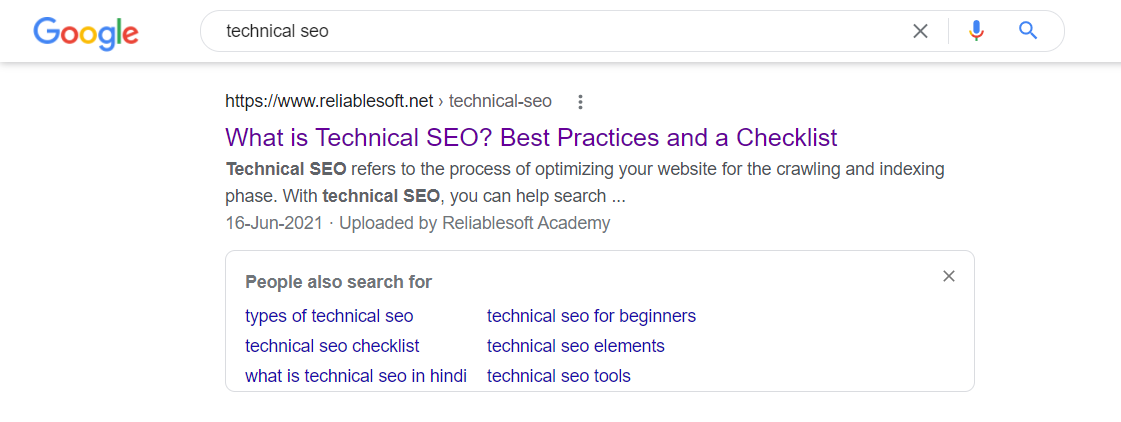Click the "technical-seo" breadcrumb path
Viewport: 1121px width, 422px height.
500,101
